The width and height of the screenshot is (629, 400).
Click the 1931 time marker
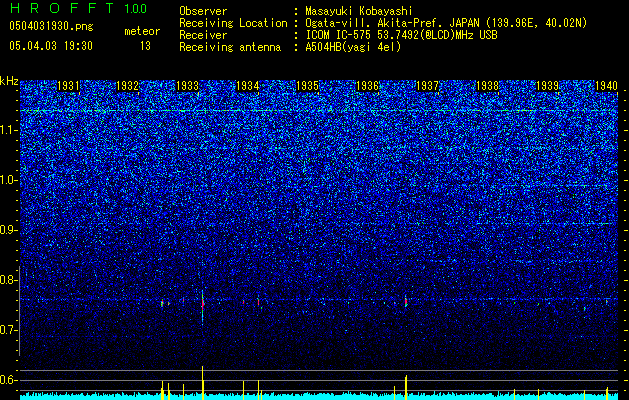[68, 86]
